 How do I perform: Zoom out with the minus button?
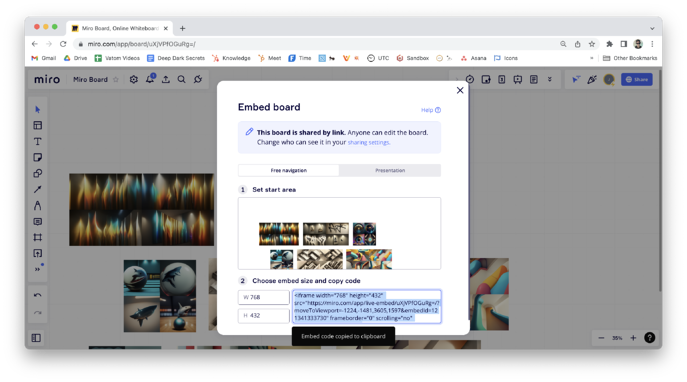pos(601,338)
